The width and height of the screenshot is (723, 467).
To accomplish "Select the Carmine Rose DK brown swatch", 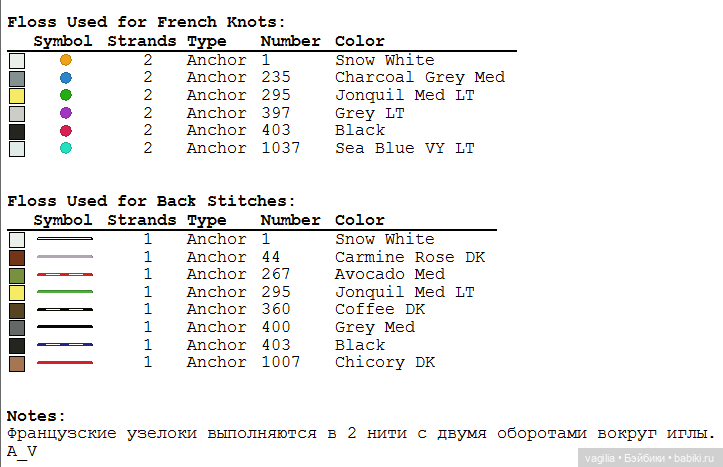I will [x=16, y=257].
